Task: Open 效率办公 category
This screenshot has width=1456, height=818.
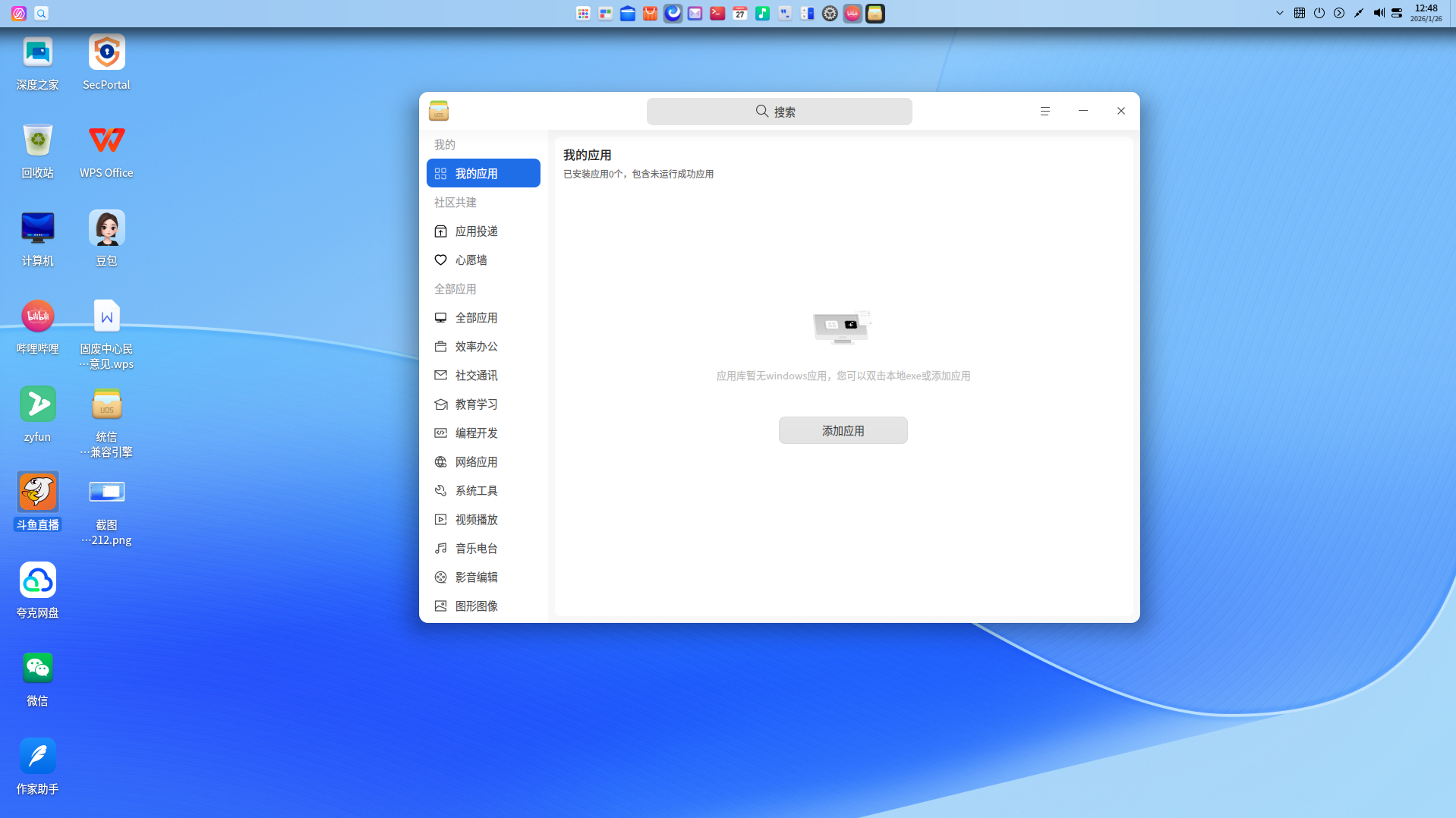Action: click(484, 346)
